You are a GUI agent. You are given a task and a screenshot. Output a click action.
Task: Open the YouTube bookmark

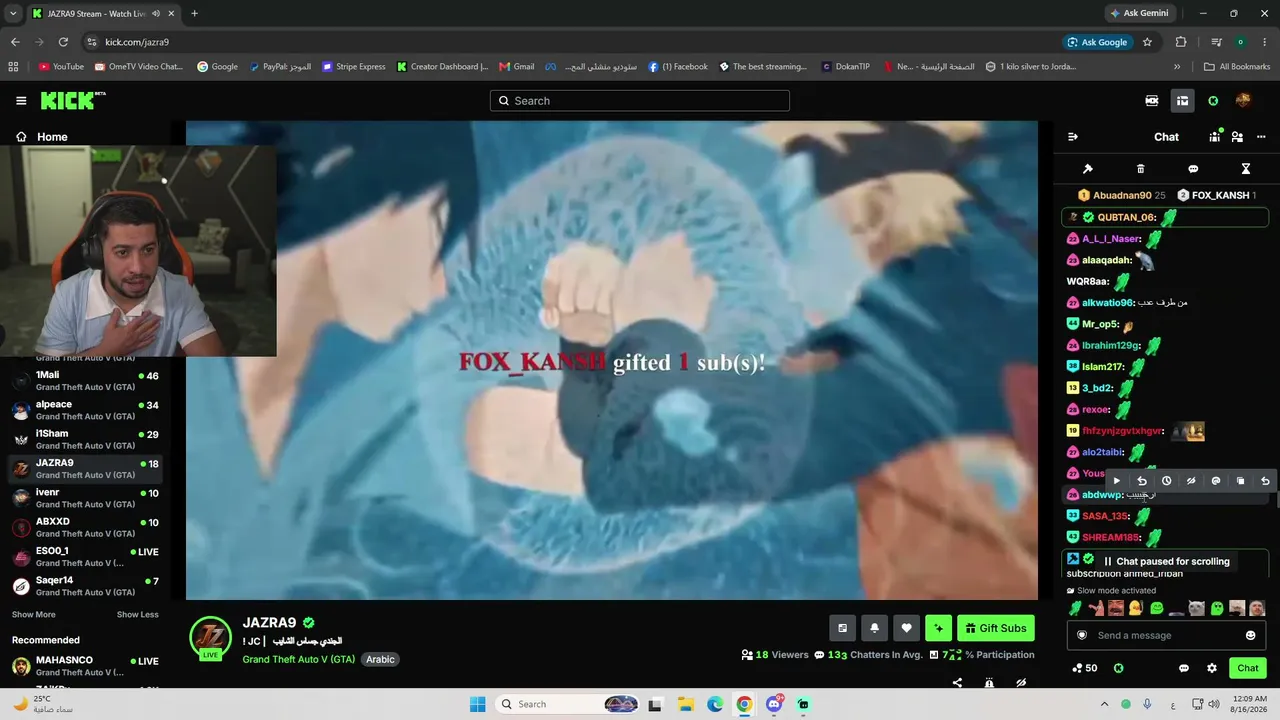[61, 67]
